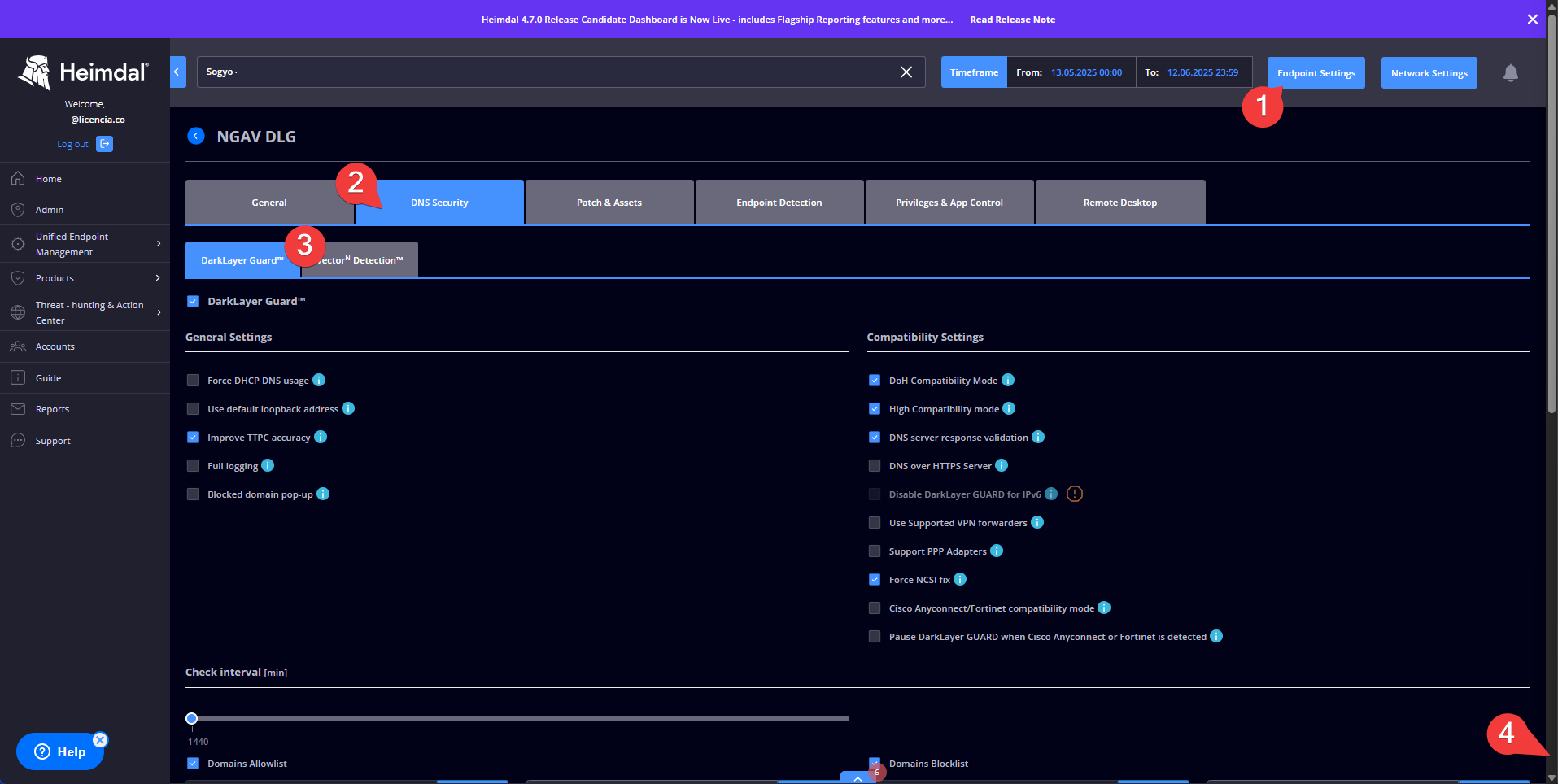The width and height of the screenshot is (1558, 784).
Task: Click info icon for DoH Compatibility Mode
Action: [x=1008, y=380]
